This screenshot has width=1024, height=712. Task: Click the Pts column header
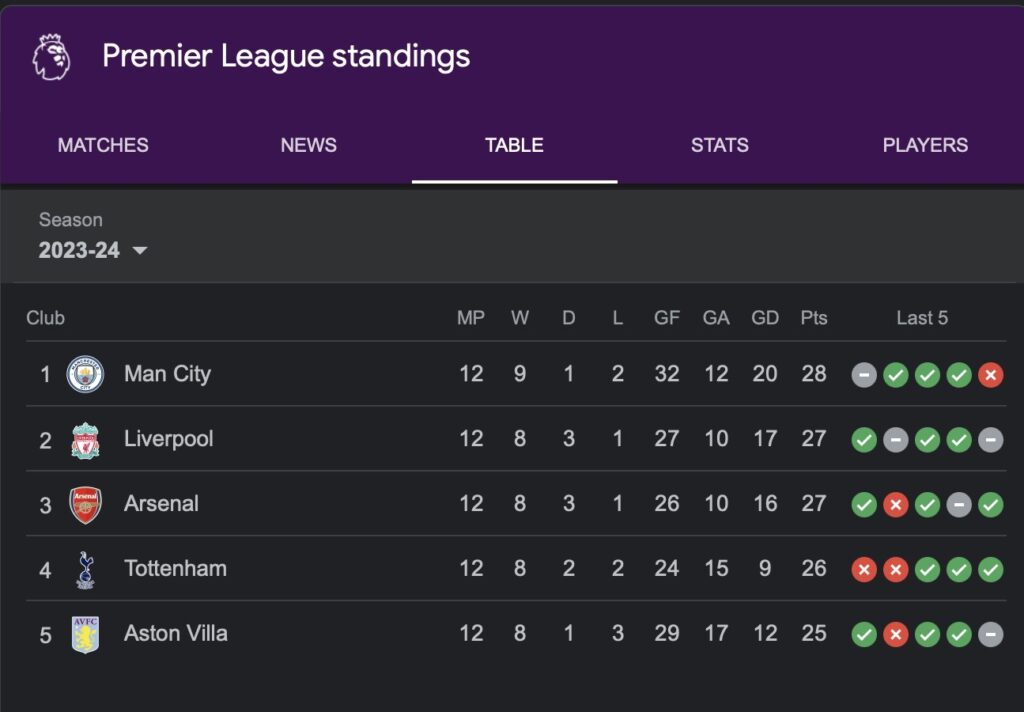coord(814,318)
